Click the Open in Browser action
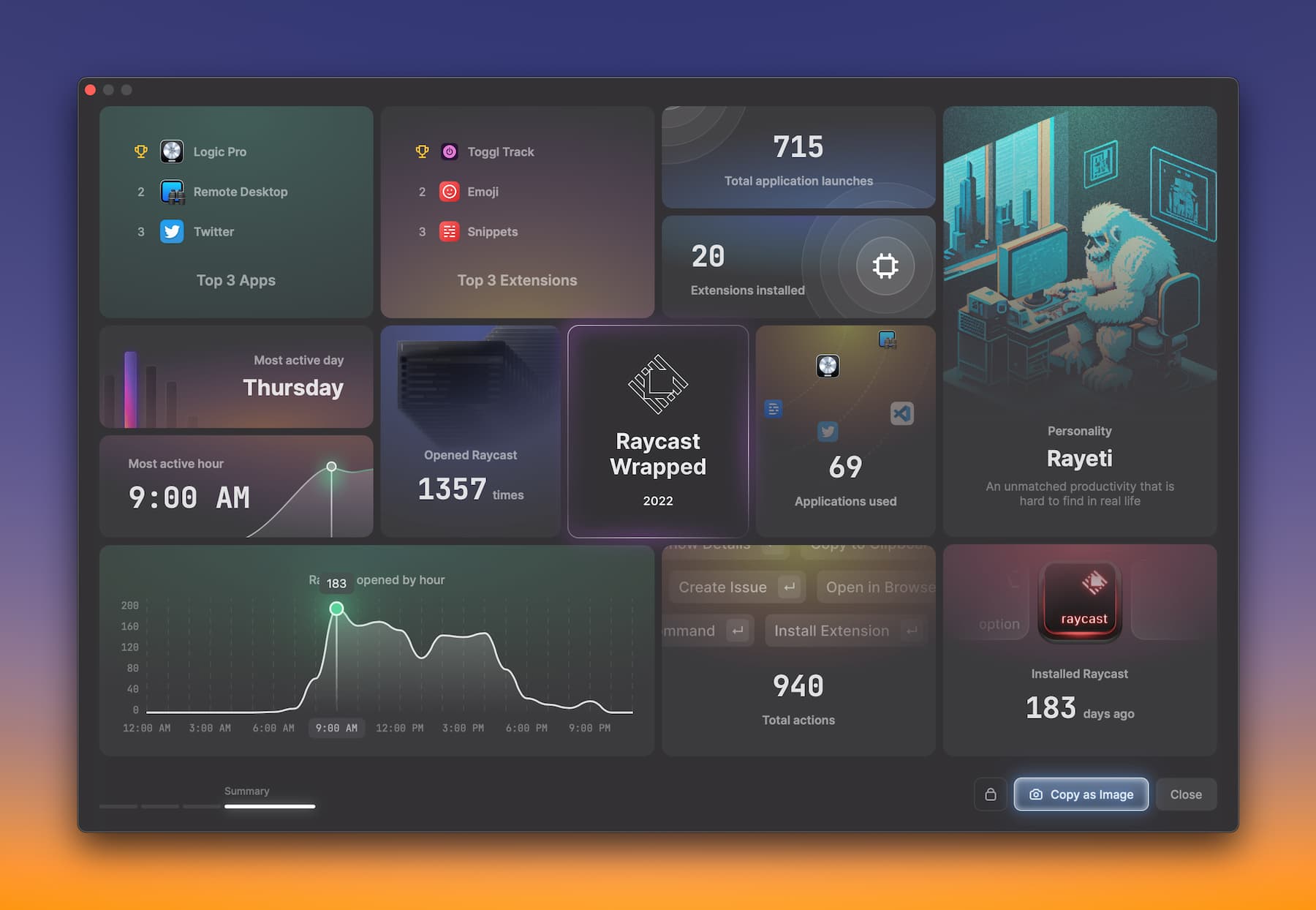The image size is (1316, 910). [876, 587]
